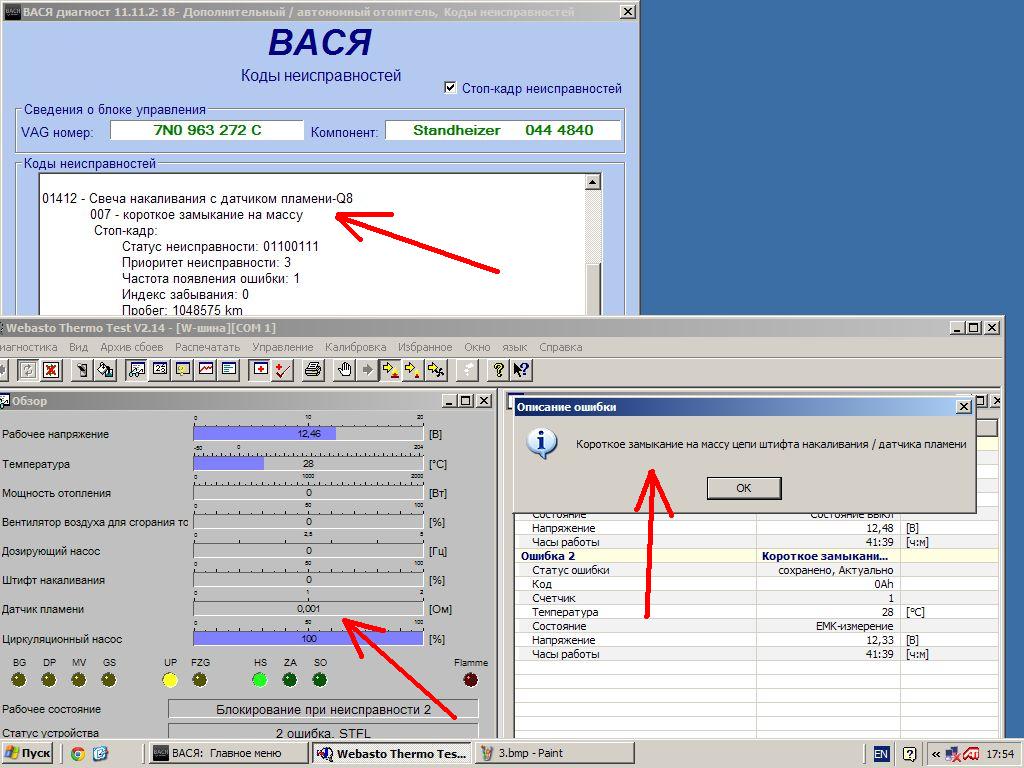Click the VAG номер field 7N0 963 272 C

[x=207, y=130]
